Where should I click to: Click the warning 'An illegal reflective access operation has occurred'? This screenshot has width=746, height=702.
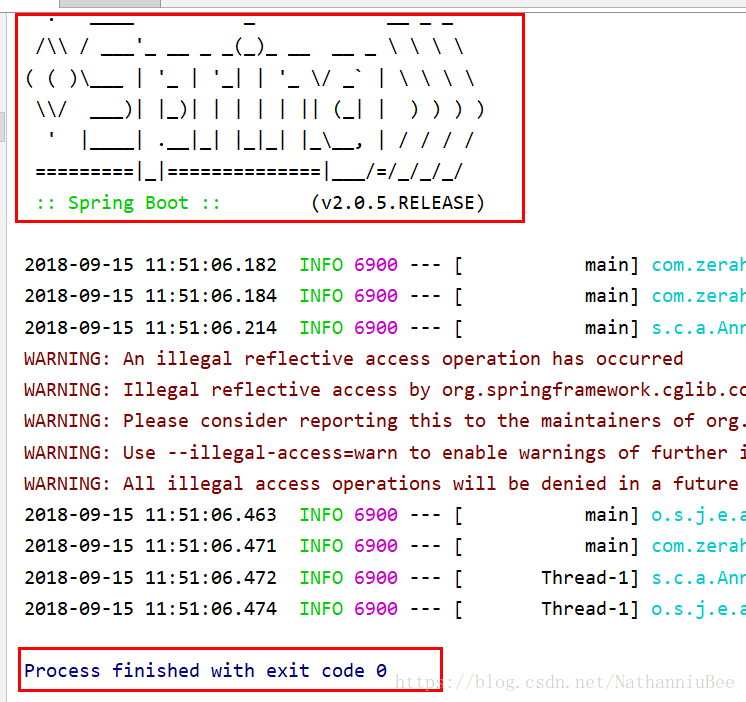(x=354, y=359)
